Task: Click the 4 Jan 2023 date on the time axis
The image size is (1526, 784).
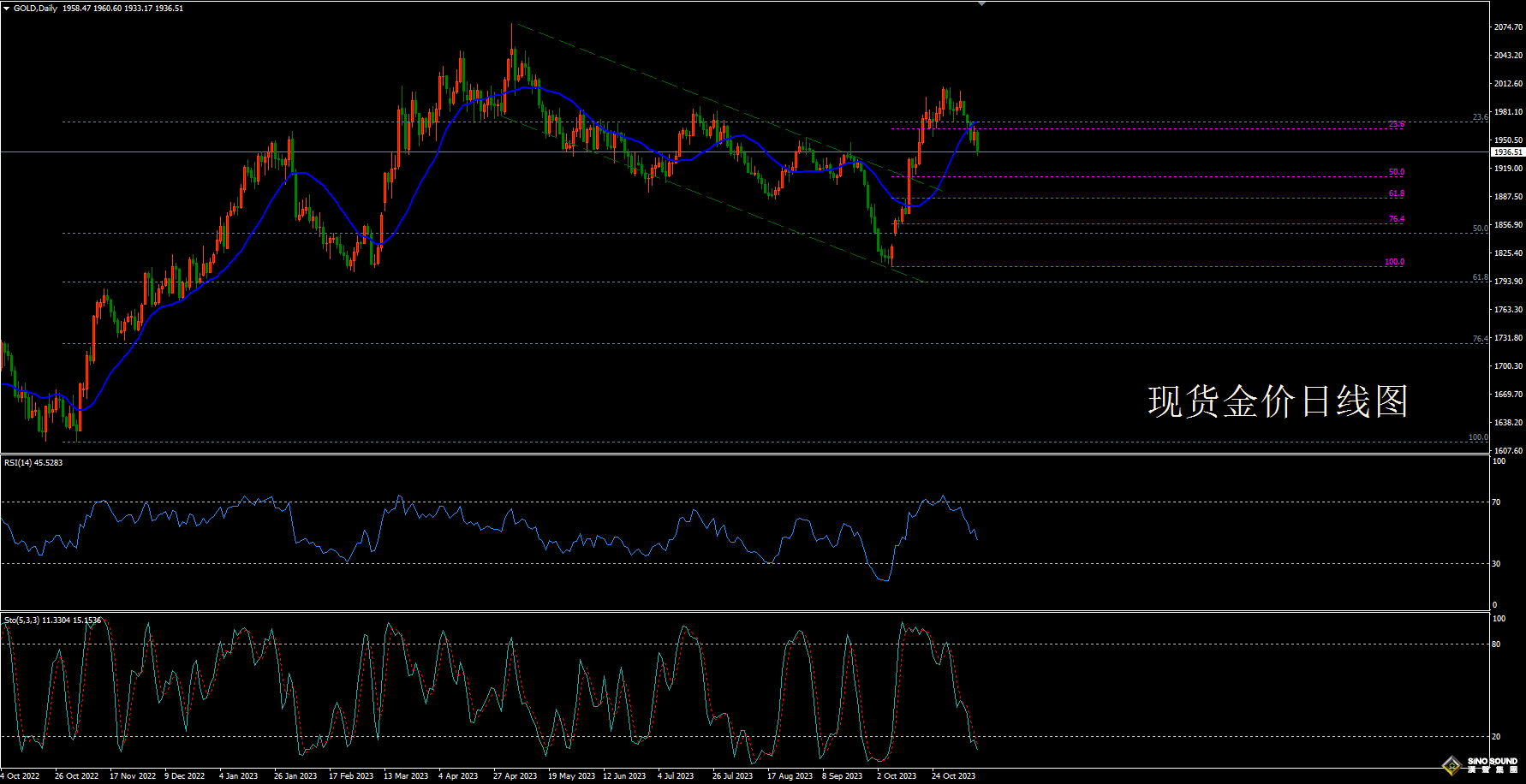Action: click(239, 776)
